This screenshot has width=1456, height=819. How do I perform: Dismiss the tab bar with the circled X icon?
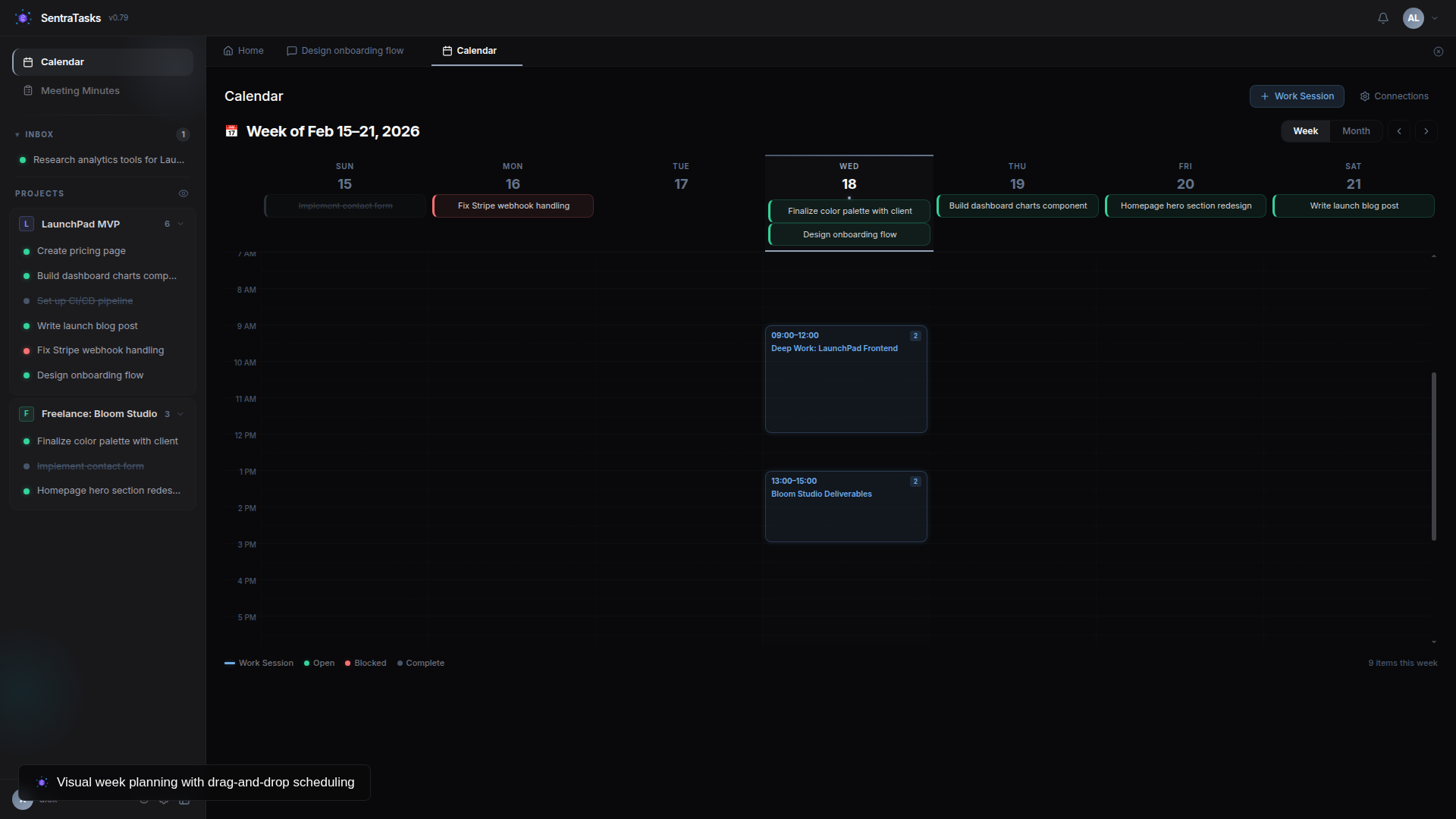1439,51
